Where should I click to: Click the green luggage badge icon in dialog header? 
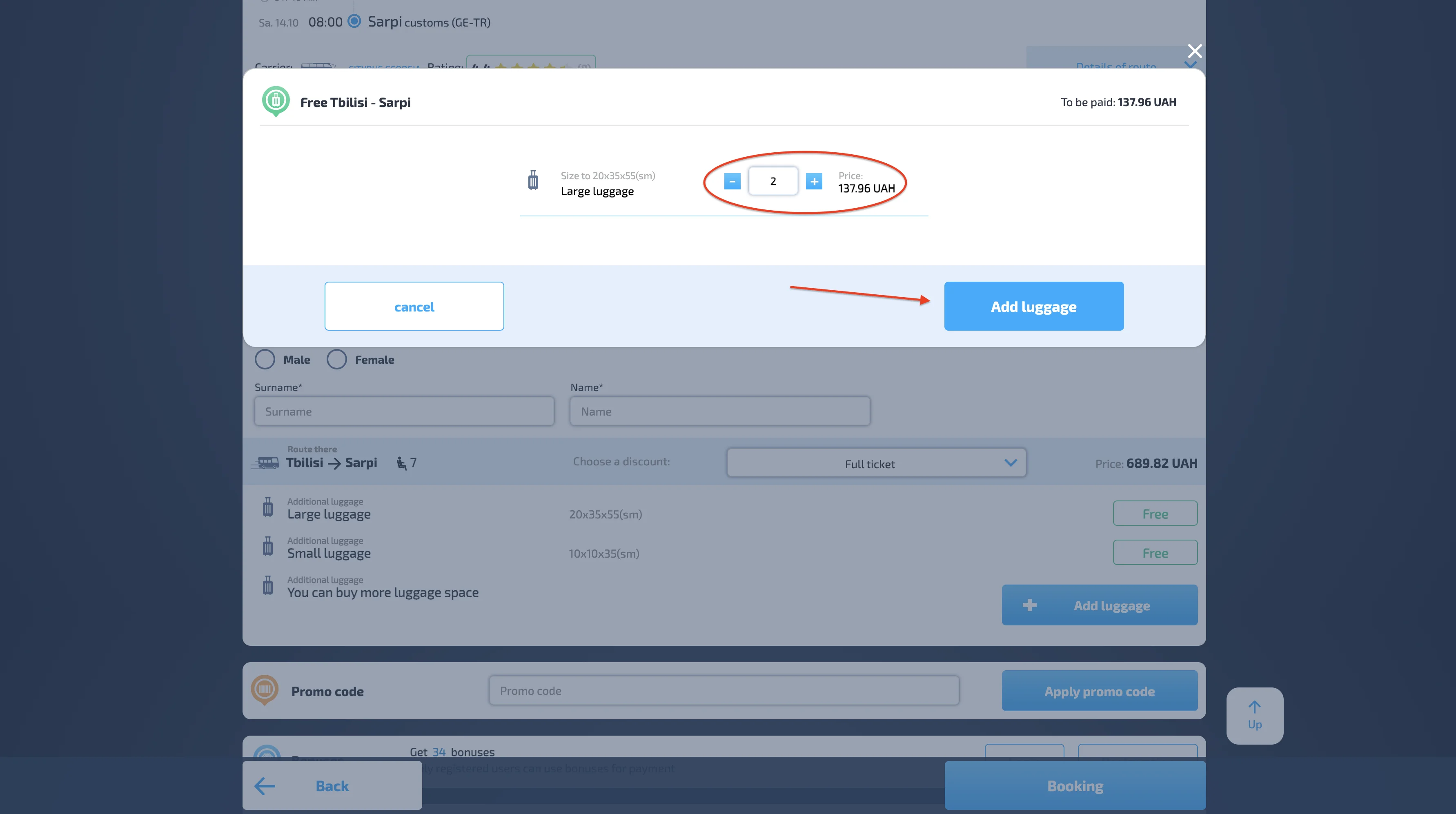tap(276, 100)
